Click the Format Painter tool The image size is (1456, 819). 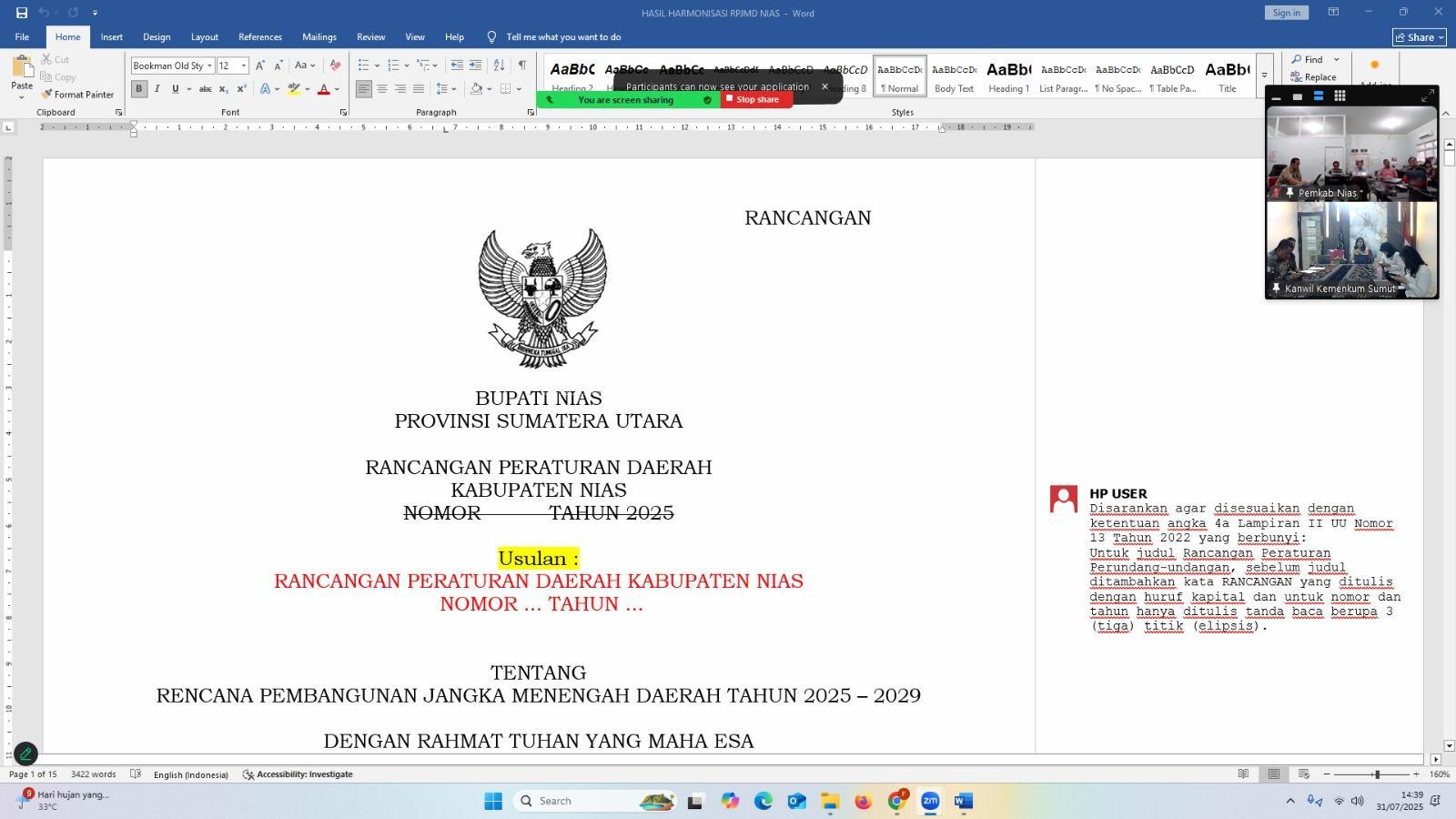(x=77, y=95)
